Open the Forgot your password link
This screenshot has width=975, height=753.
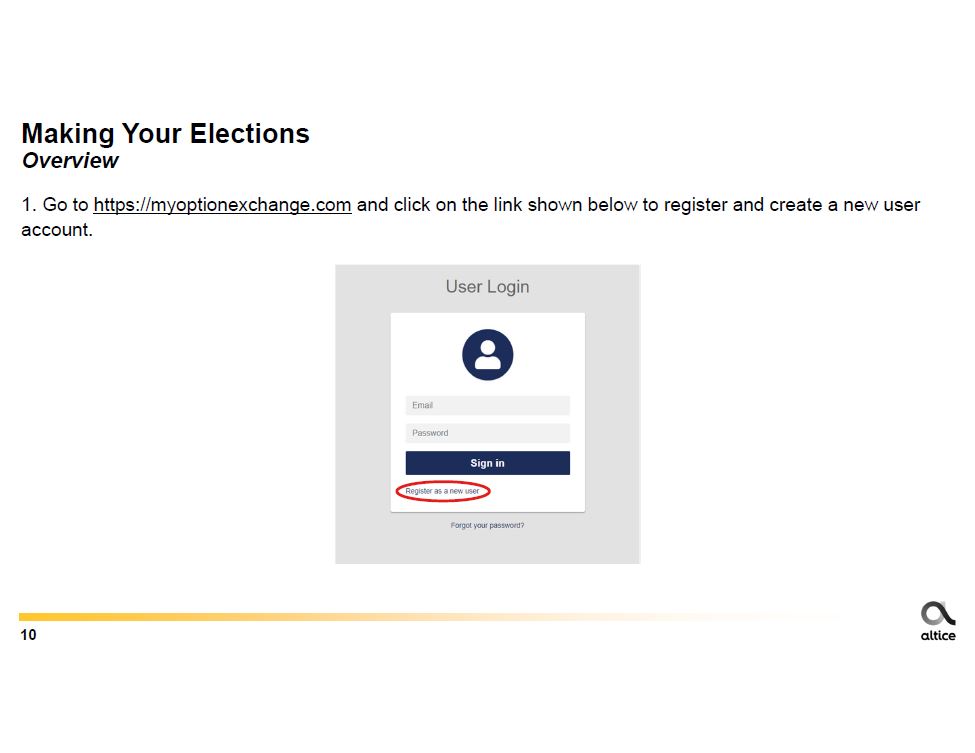click(x=487, y=525)
